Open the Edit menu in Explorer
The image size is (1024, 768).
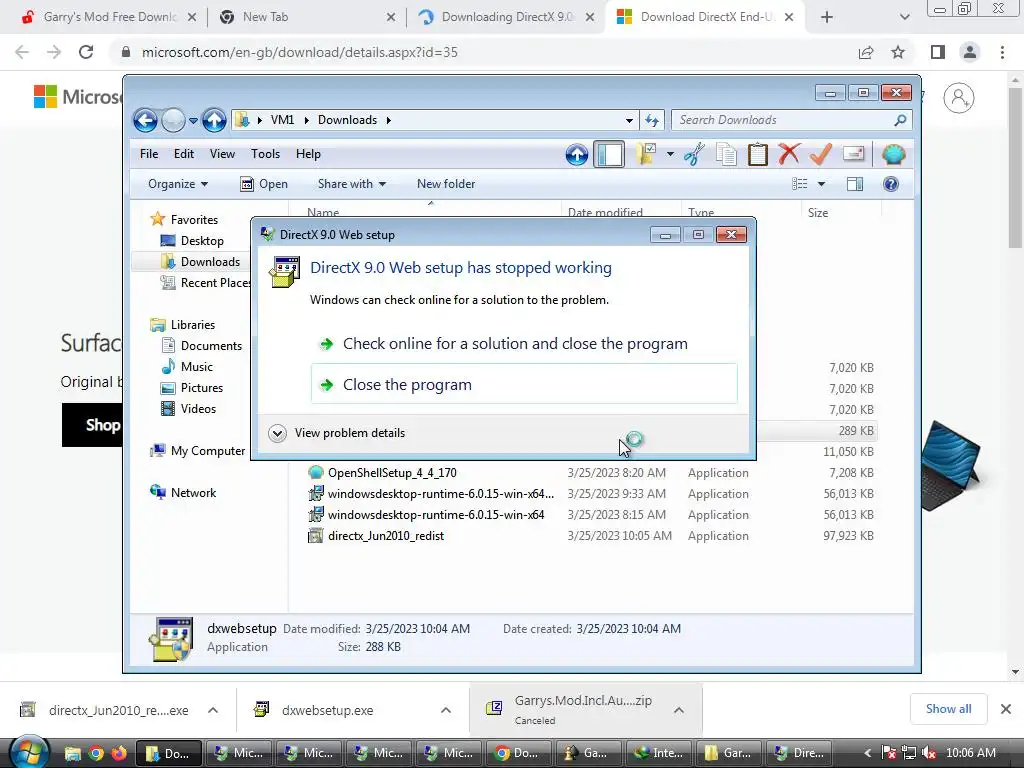[x=184, y=154]
